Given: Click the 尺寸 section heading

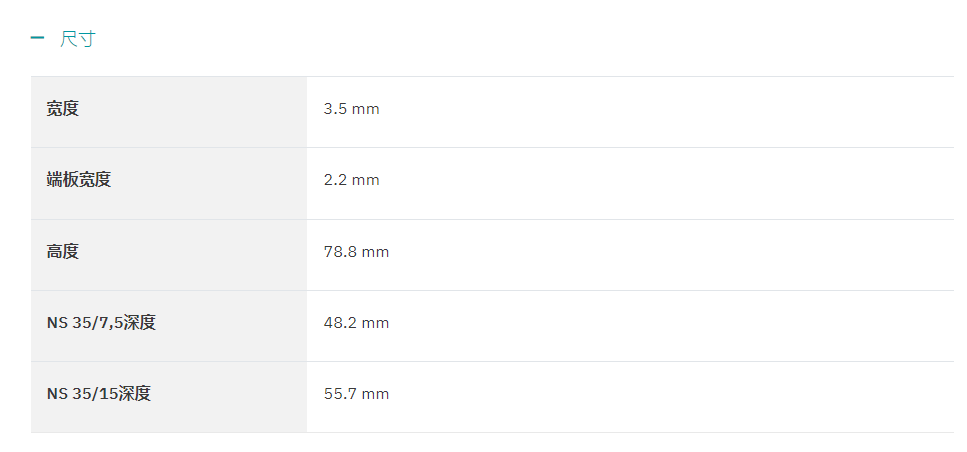Looking at the screenshot, I should [78, 39].
